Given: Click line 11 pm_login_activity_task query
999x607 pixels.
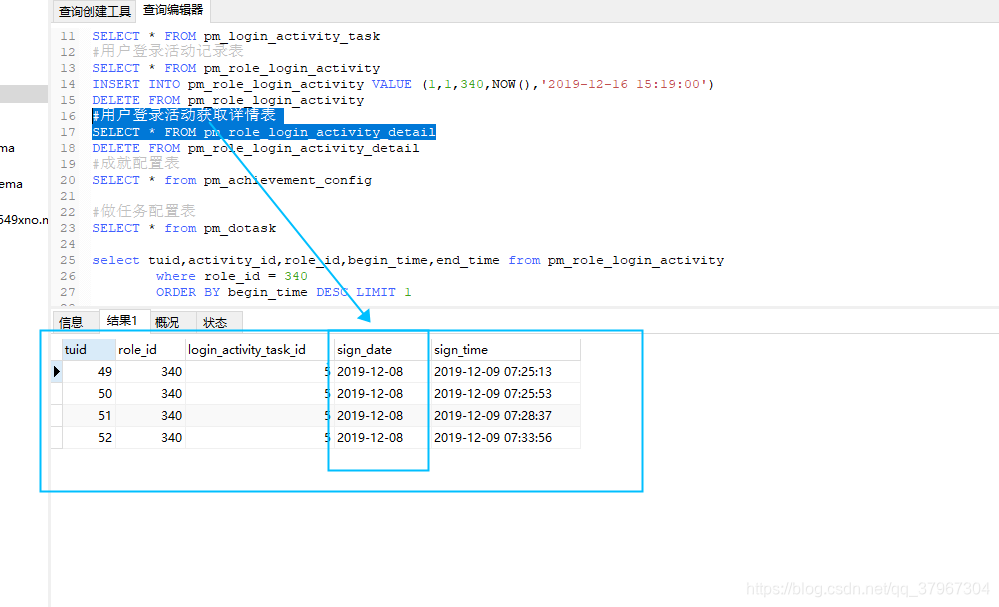Looking at the screenshot, I should coord(236,36).
